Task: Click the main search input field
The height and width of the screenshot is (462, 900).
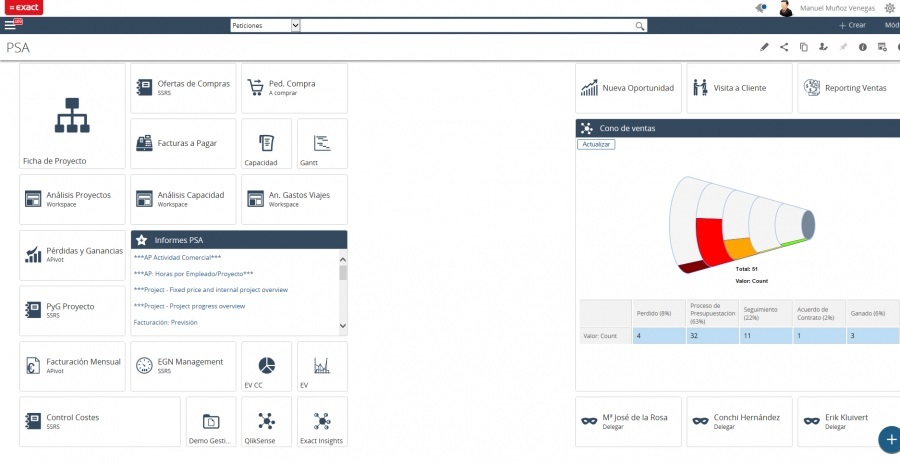Action: [468, 25]
